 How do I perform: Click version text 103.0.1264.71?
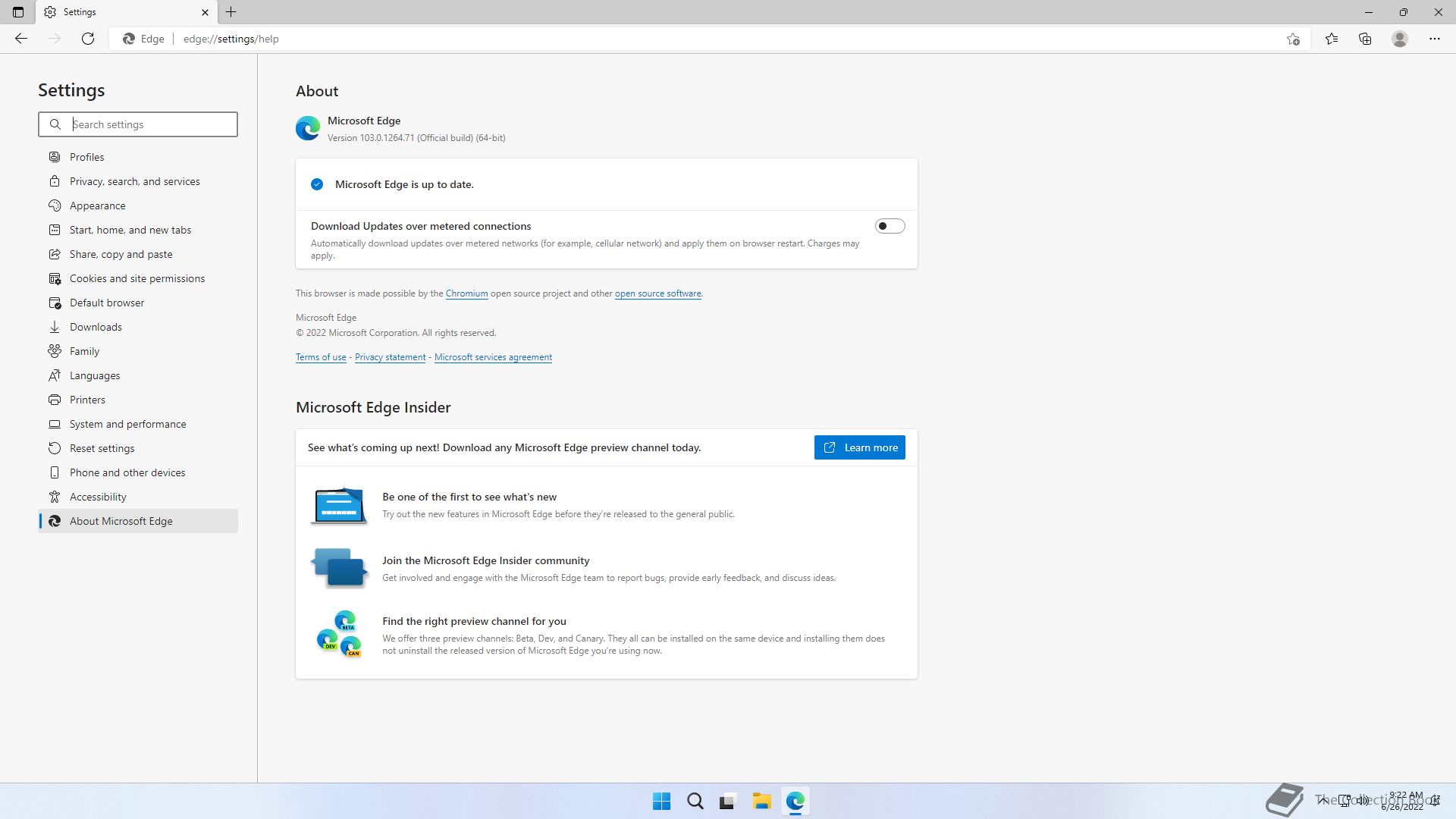pos(416,138)
